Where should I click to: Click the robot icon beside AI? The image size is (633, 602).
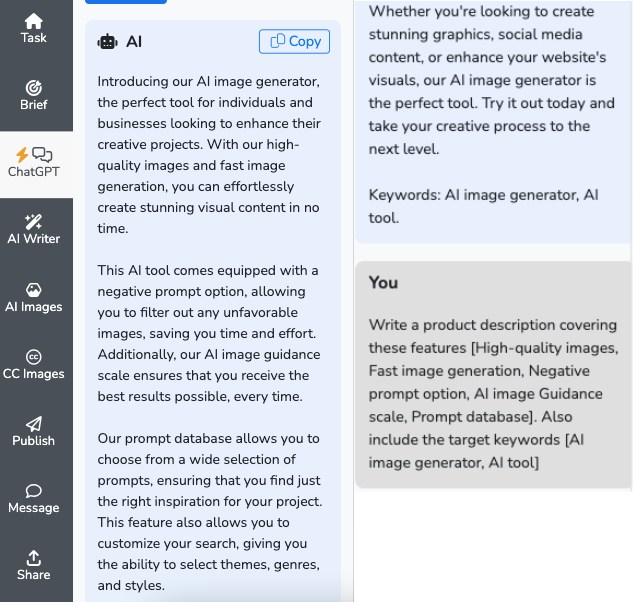(107, 42)
